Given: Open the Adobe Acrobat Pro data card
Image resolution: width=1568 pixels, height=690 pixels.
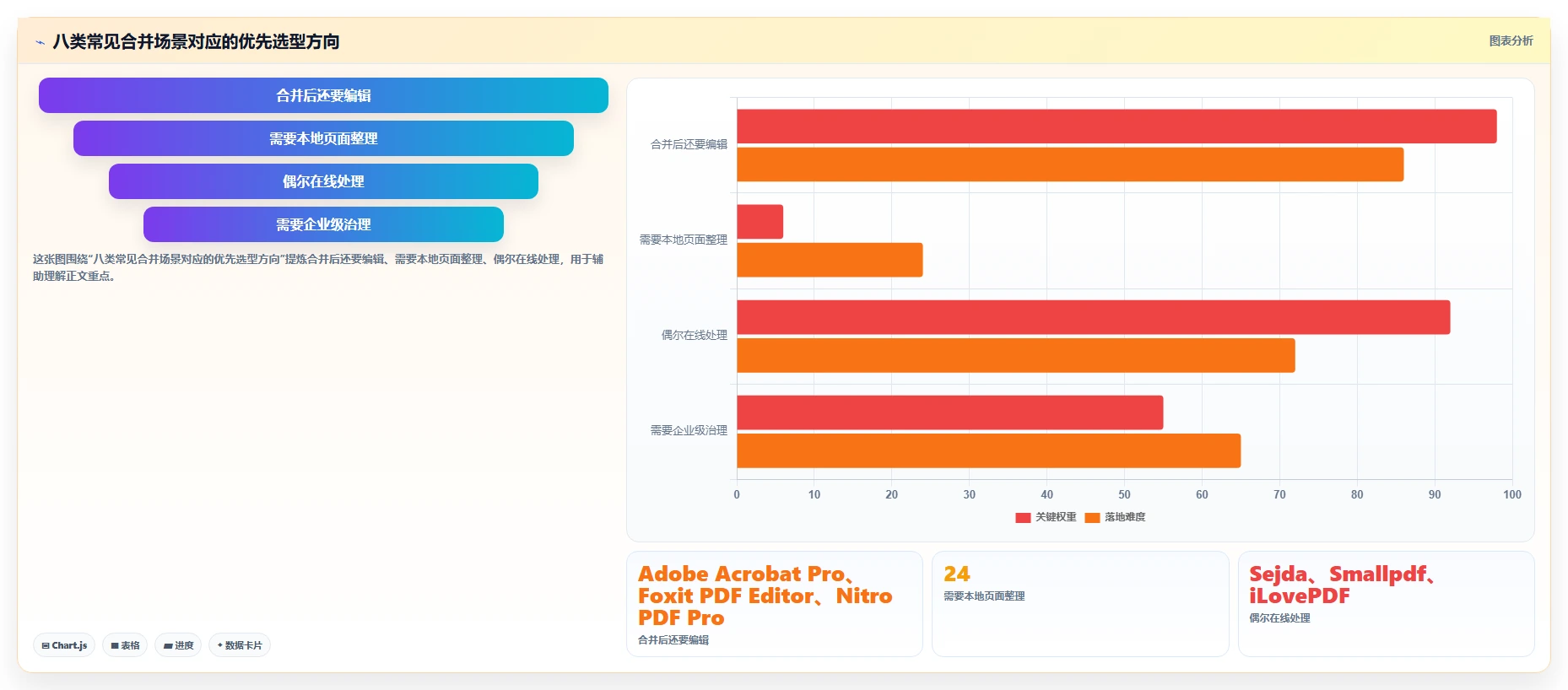Looking at the screenshot, I should click(x=774, y=604).
